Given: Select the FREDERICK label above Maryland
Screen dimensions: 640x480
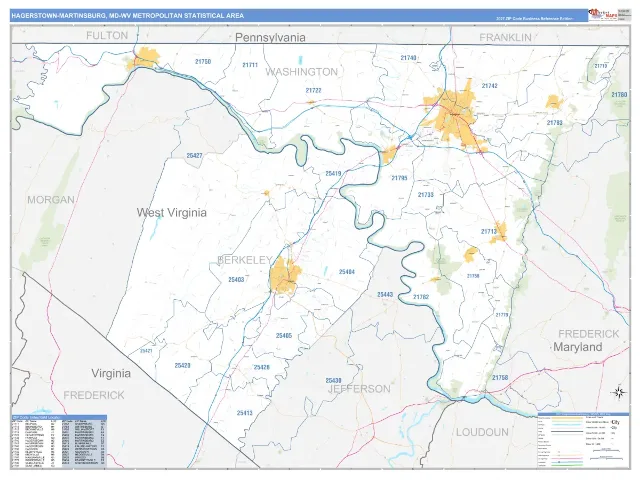Looking at the screenshot, I should (589, 334).
